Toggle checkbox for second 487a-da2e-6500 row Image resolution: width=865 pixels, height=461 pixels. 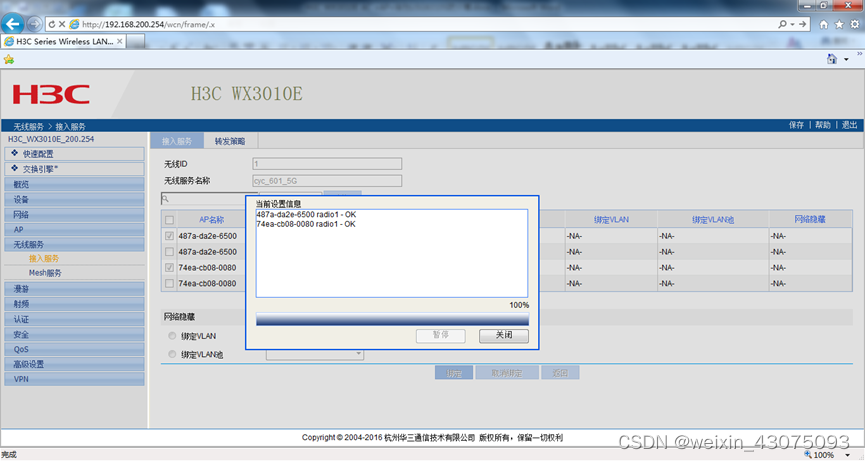(x=169, y=252)
